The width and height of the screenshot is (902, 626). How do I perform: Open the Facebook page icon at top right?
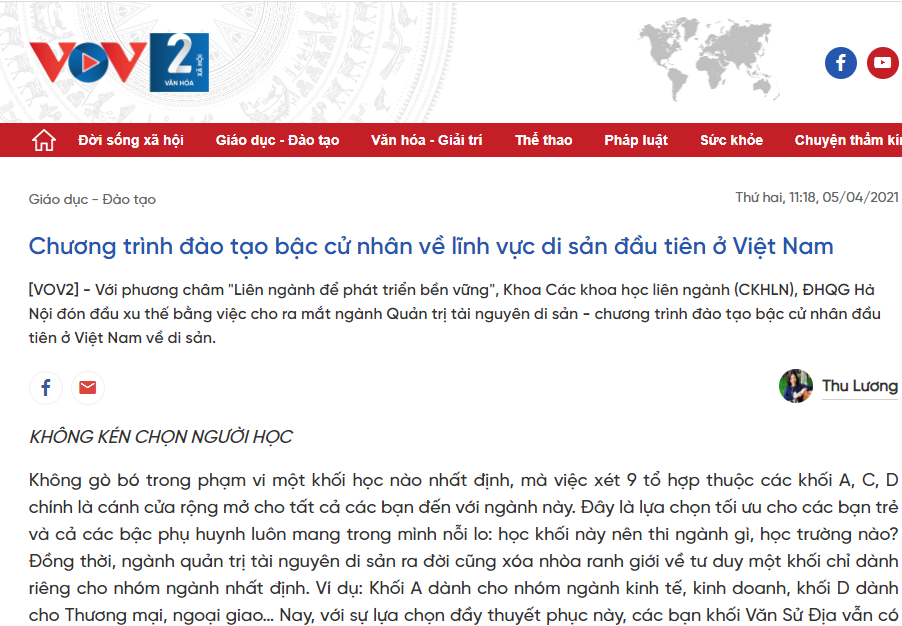840,62
